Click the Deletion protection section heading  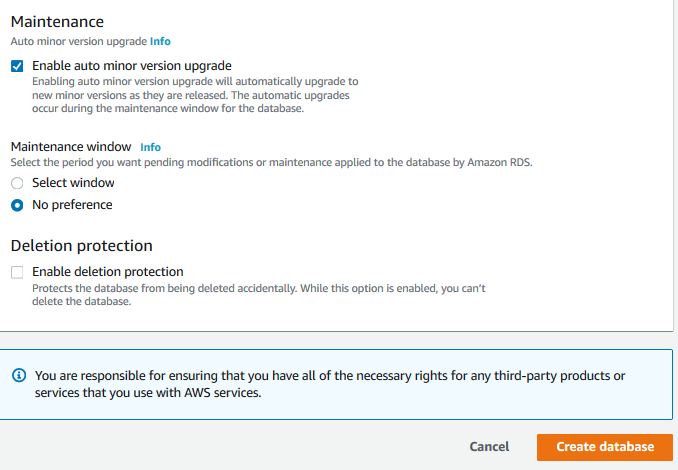[x=81, y=245]
